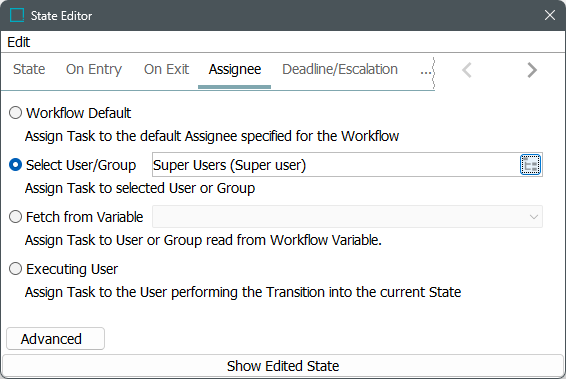Open the On Exit tab
566x379 pixels.
point(166,69)
